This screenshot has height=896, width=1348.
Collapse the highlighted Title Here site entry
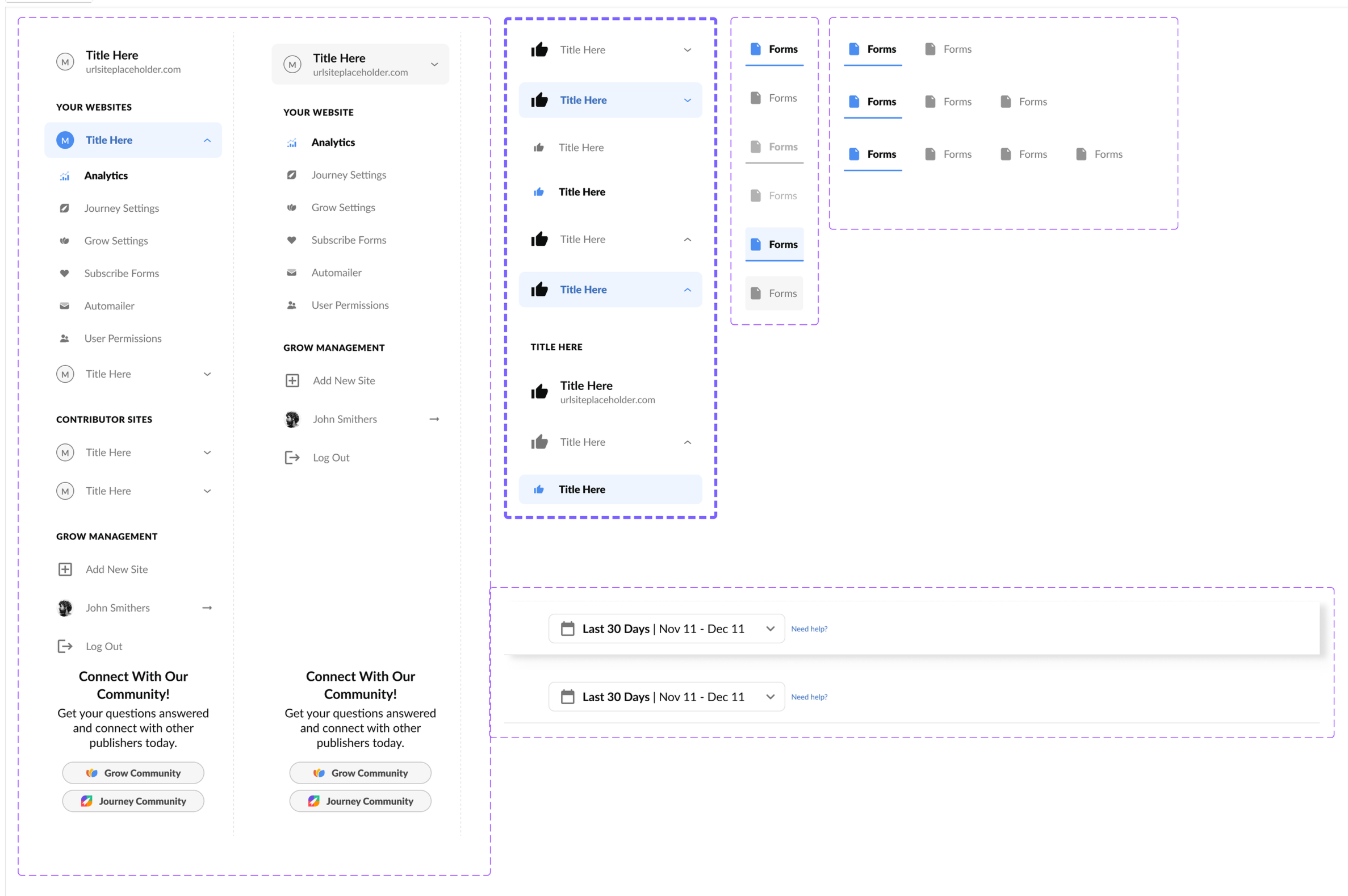pyautogui.click(x=207, y=140)
